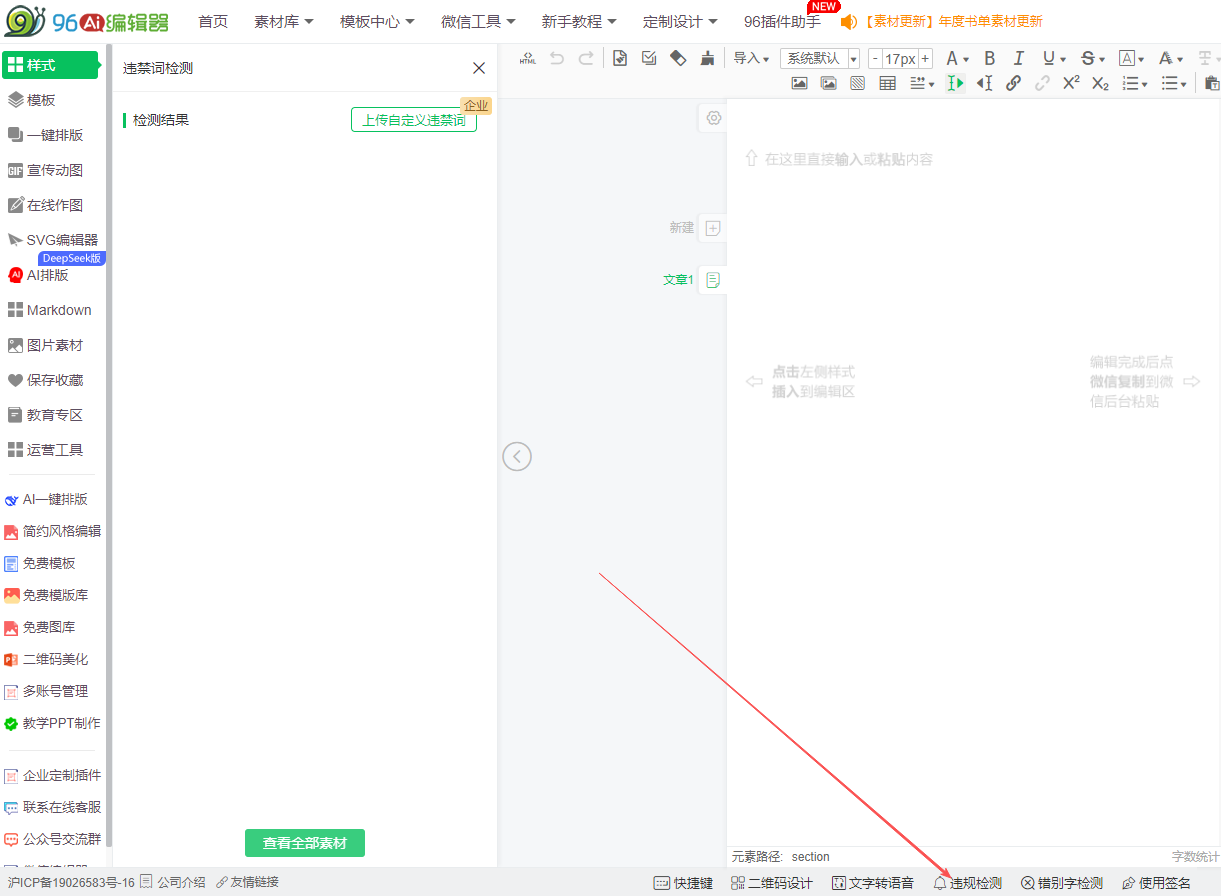
Task: Click the insert hyperlink icon
Action: click(1013, 84)
